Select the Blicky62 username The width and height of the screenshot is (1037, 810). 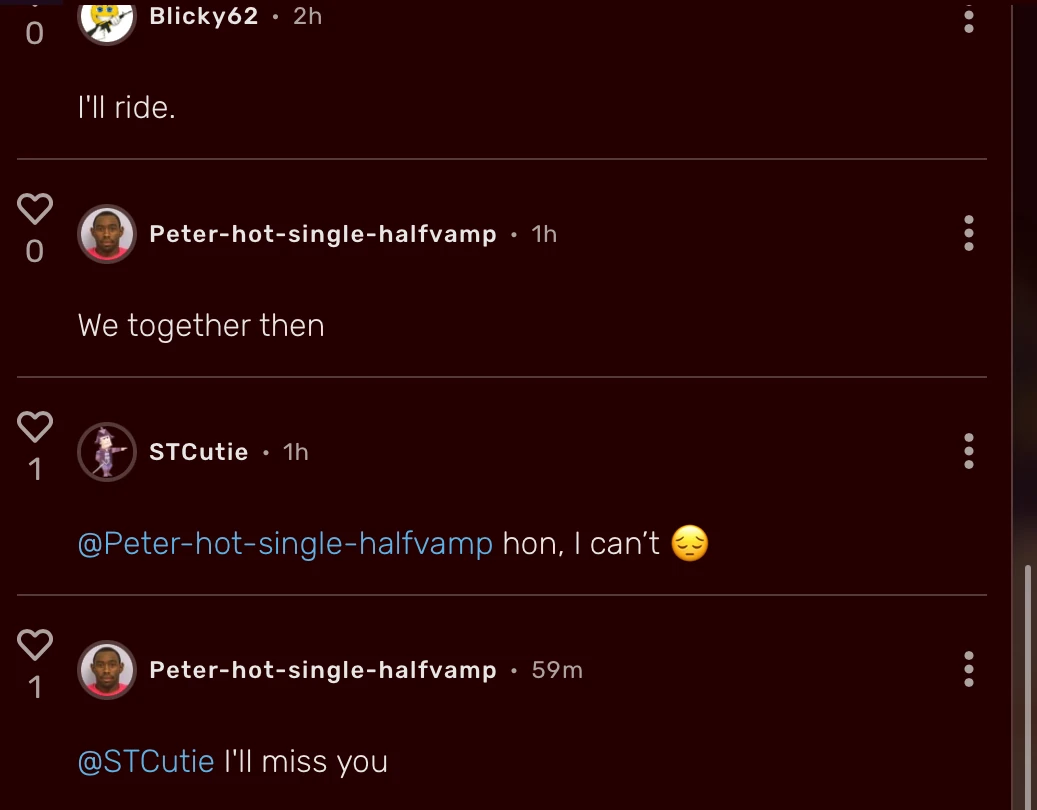[x=203, y=16]
